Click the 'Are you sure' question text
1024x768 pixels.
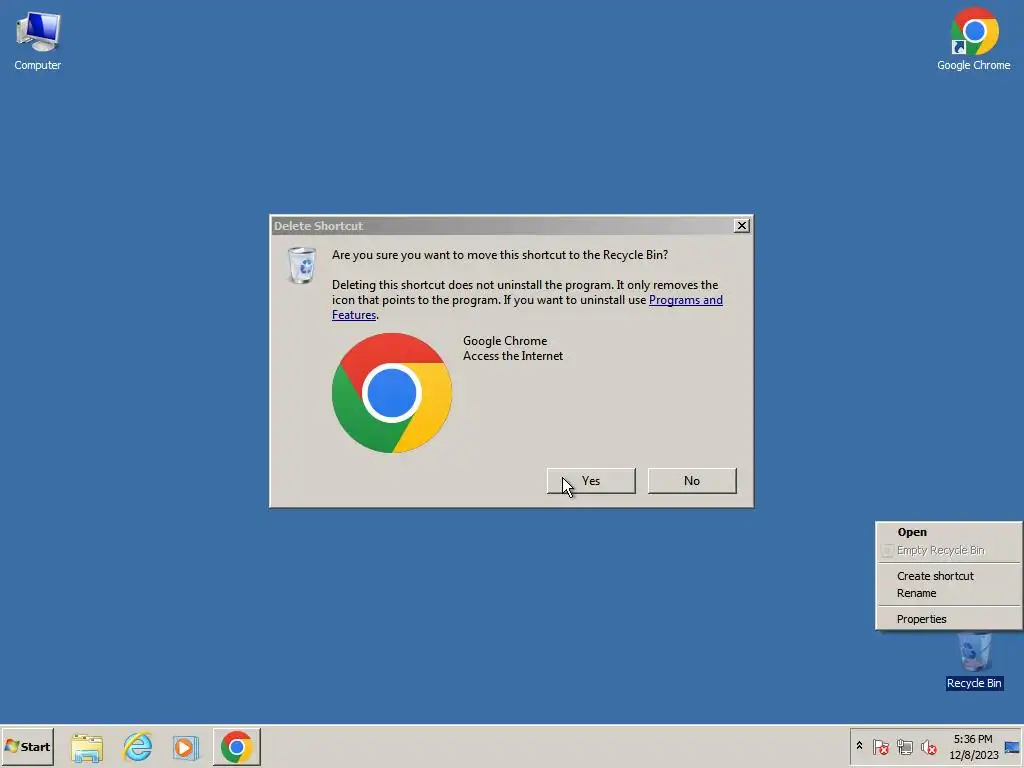pyautogui.click(x=500, y=255)
